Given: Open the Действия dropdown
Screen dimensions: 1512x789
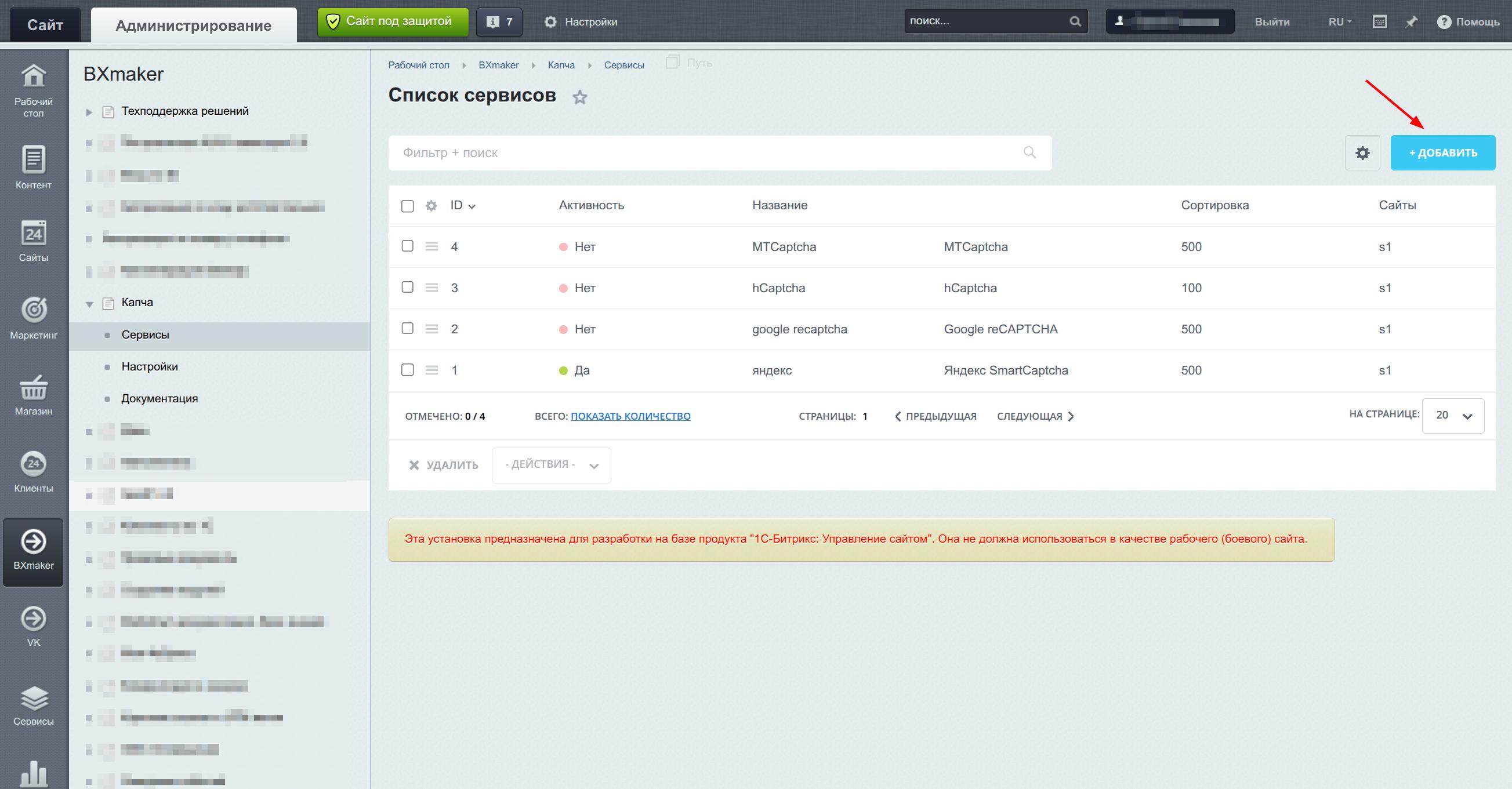Looking at the screenshot, I should pyautogui.click(x=550, y=465).
